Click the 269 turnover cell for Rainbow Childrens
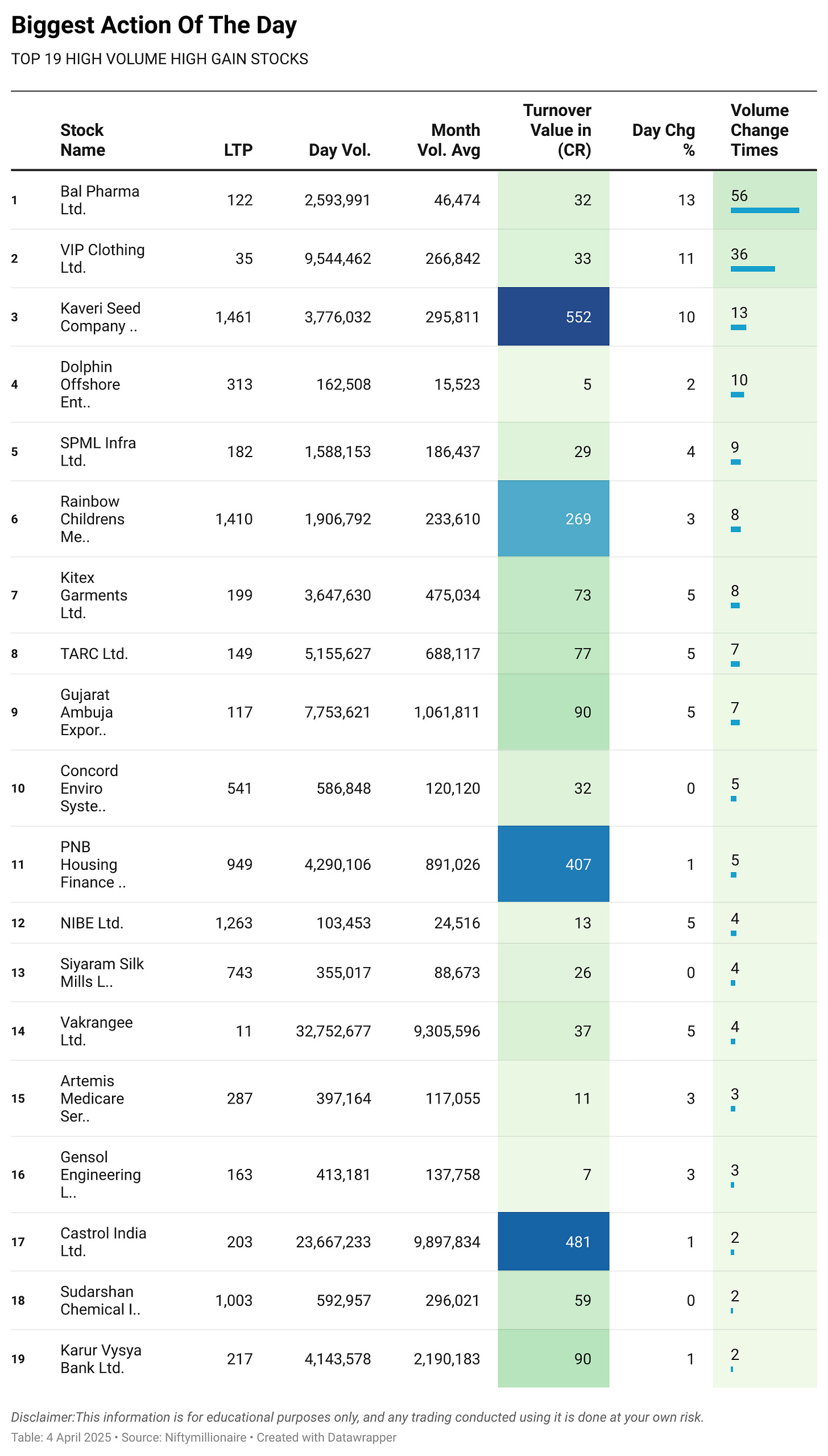This screenshot has height=1456, width=828. pyautogui.click(x=553, y=519)
